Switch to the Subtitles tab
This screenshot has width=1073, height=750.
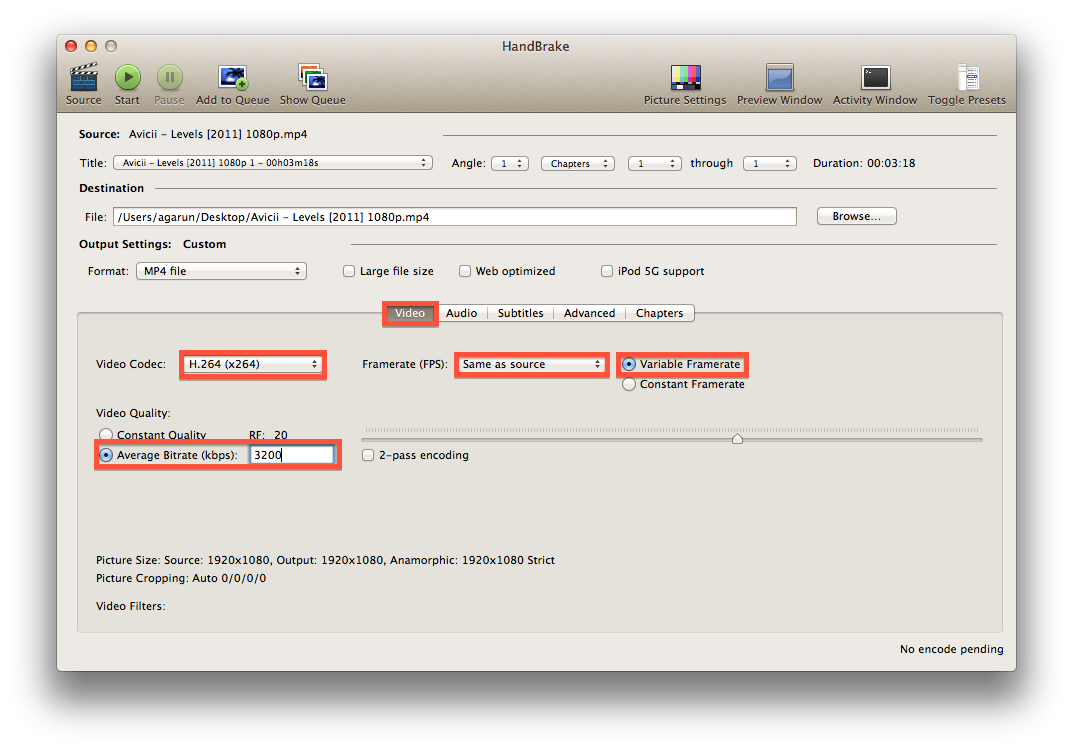coord(520,313)
